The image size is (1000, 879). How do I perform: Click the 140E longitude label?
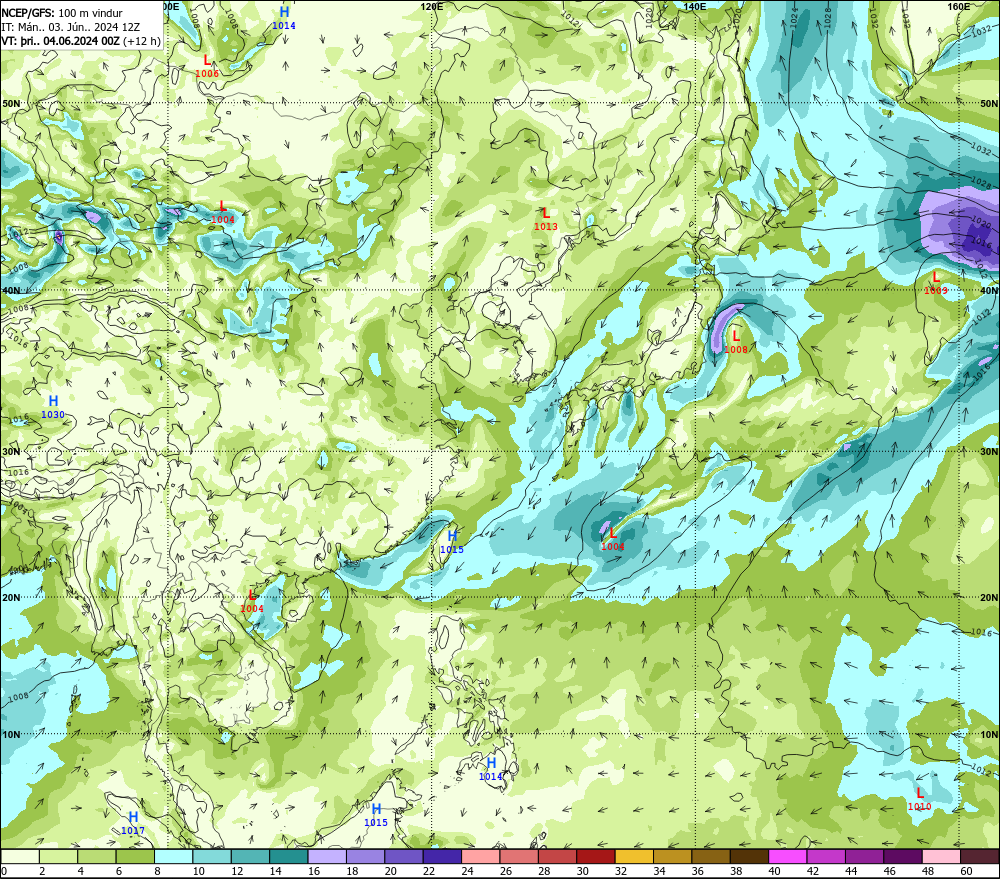(695, 6)
